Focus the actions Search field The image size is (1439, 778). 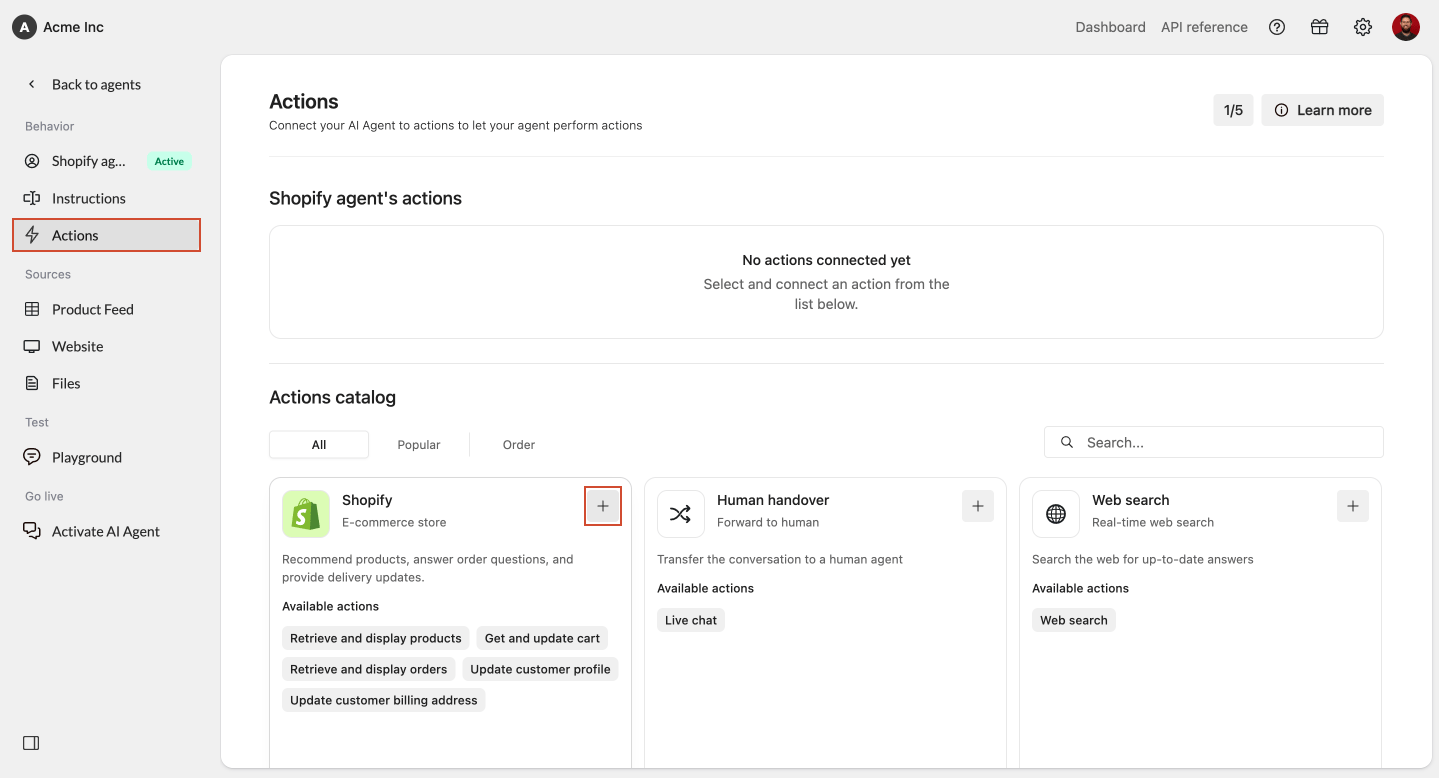[1214, 442]
